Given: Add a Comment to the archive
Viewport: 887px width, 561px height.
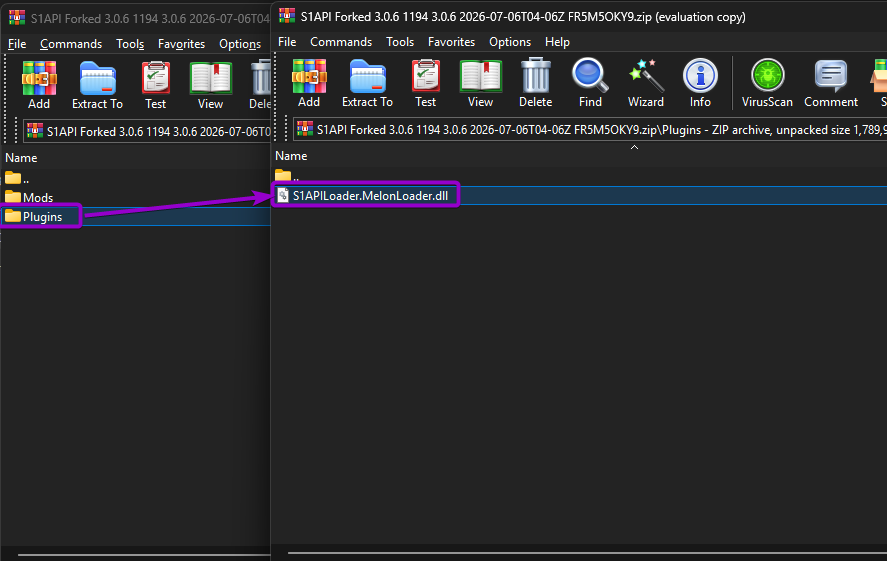Looking at the screenshot, I should click(x=831, y=83).
